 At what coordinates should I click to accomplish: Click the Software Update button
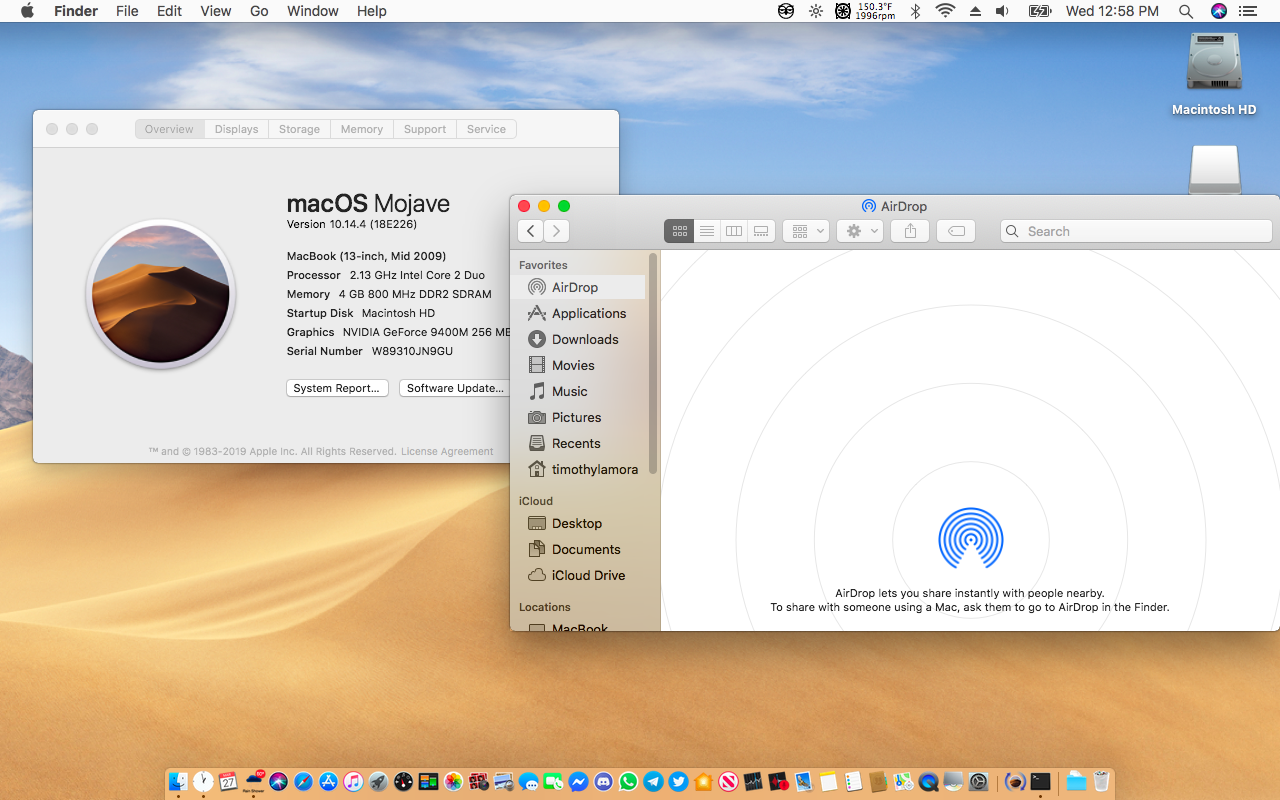(454, 388)
